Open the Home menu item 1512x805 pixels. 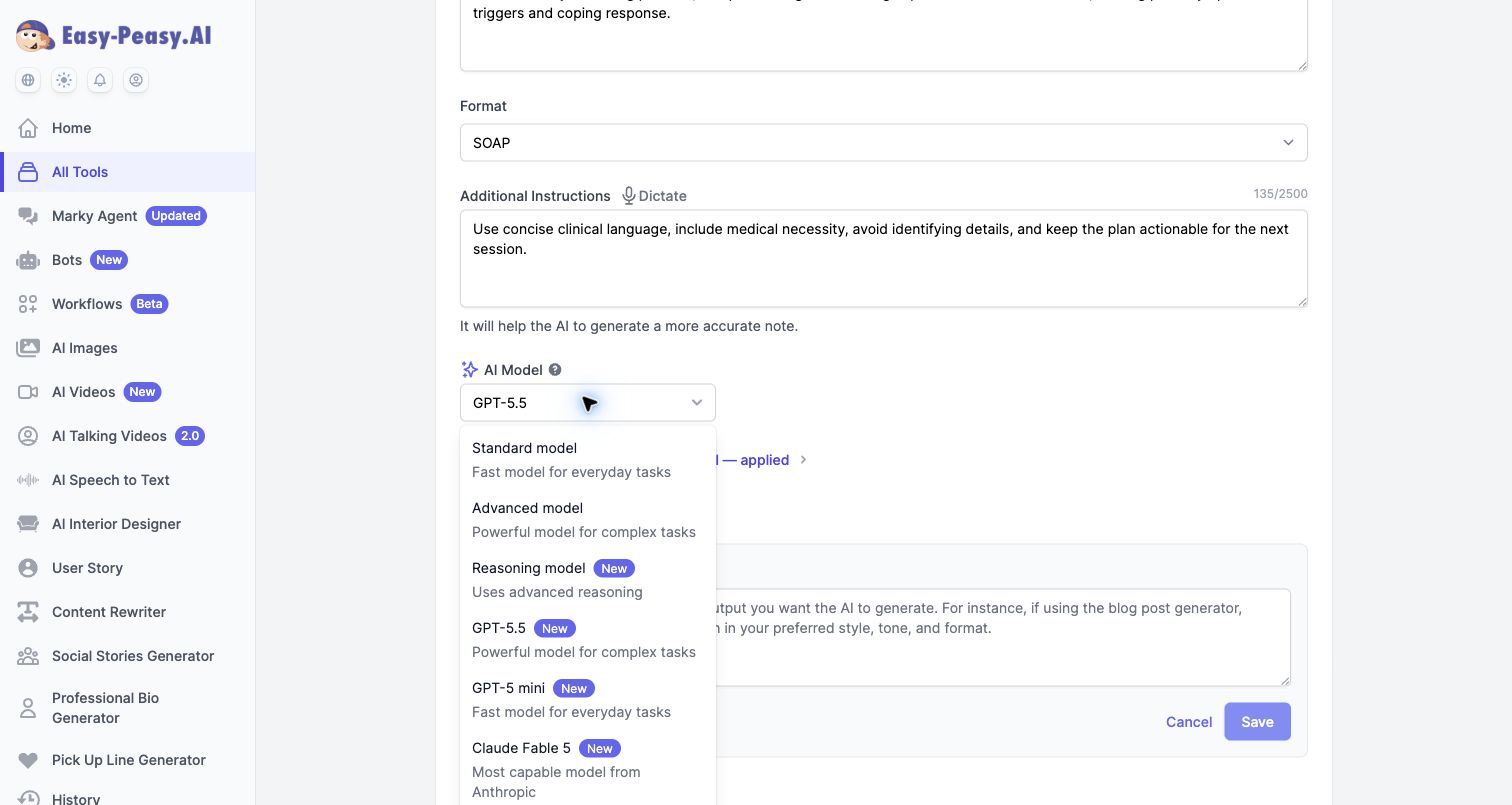point(128,128)
